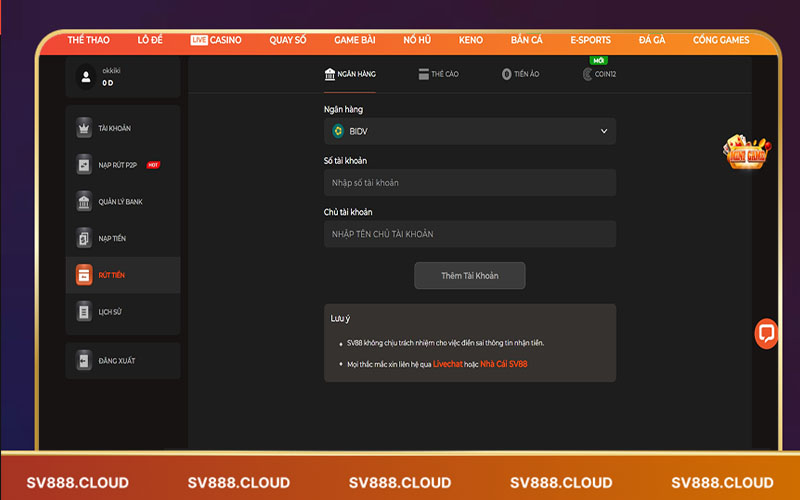Click the Số tài khoản field label
The height and width of the screenshot is (500, 800).
coord(345,161)
